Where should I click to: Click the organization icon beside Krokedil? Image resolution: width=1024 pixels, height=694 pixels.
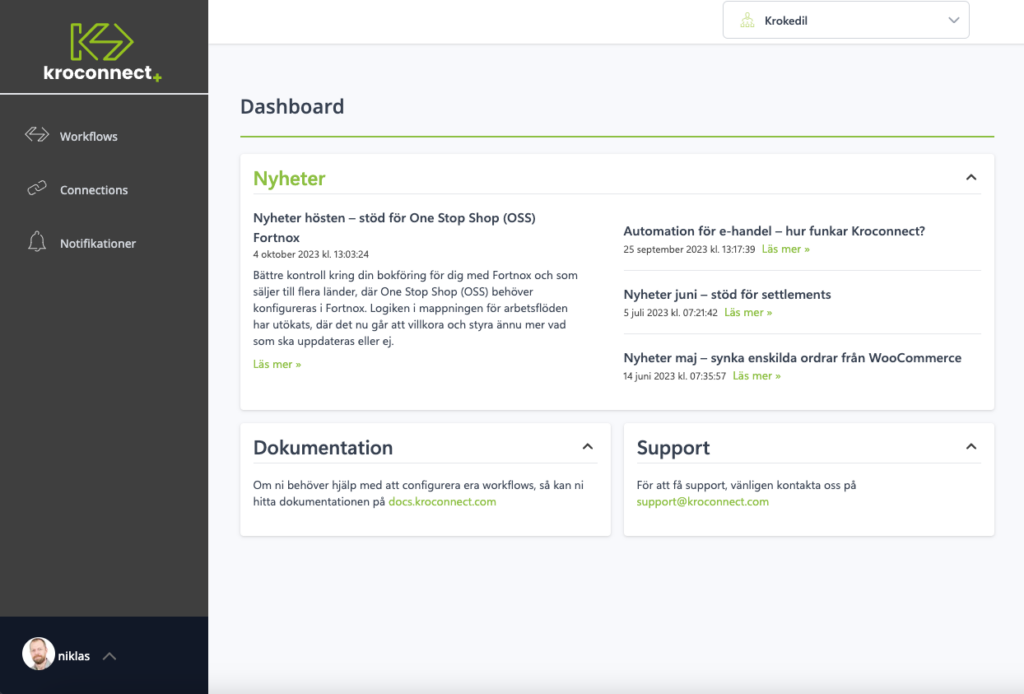746,20
